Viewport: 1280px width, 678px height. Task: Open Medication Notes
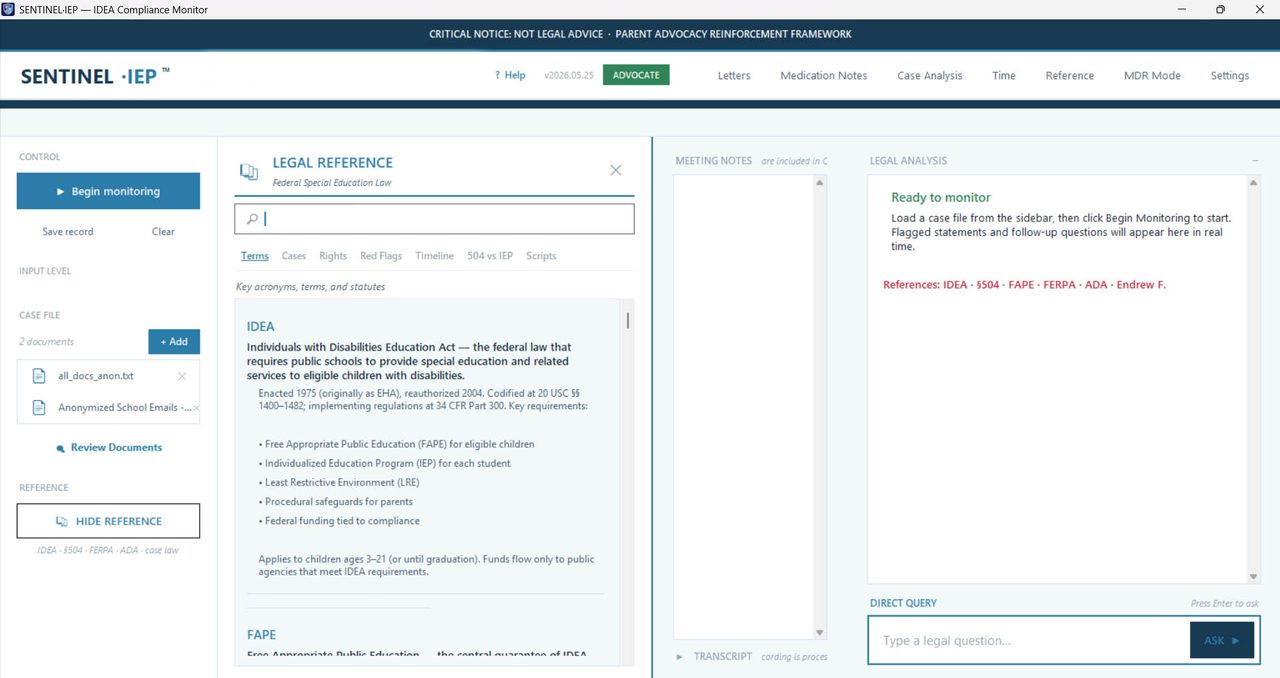click(824, 75)
